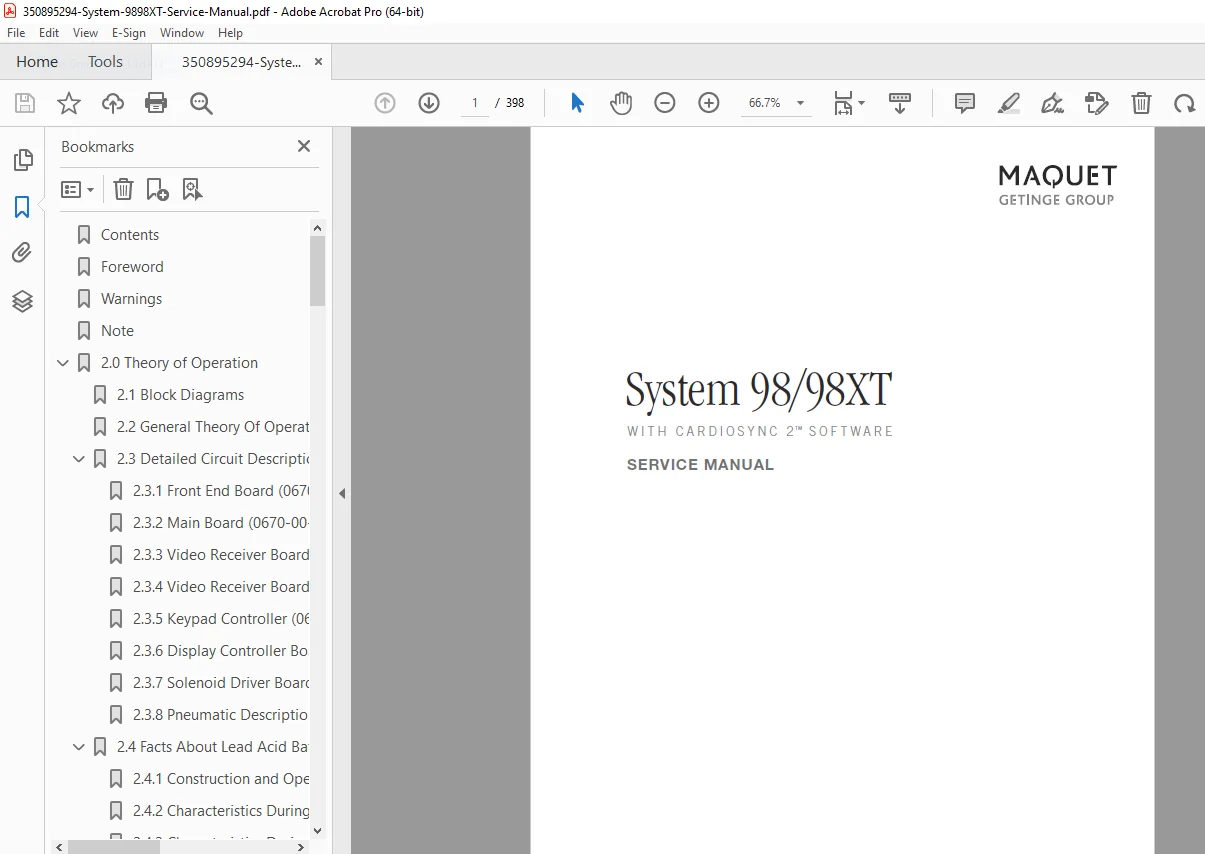Choose the Selection arrow tool
The height and width of the screenshot is (854, 1205).
(577, 103)
